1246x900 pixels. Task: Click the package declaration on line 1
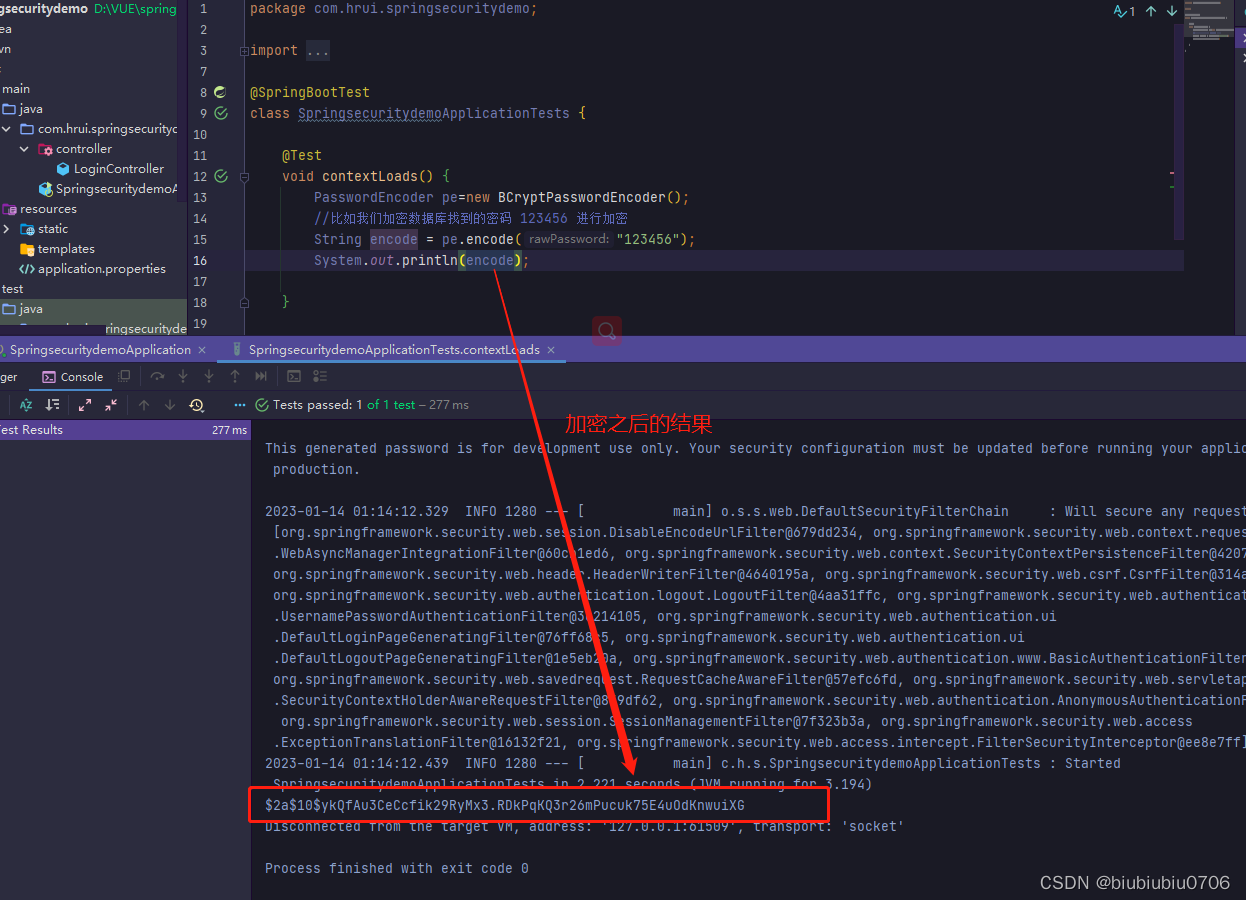[x=393, y=8]
